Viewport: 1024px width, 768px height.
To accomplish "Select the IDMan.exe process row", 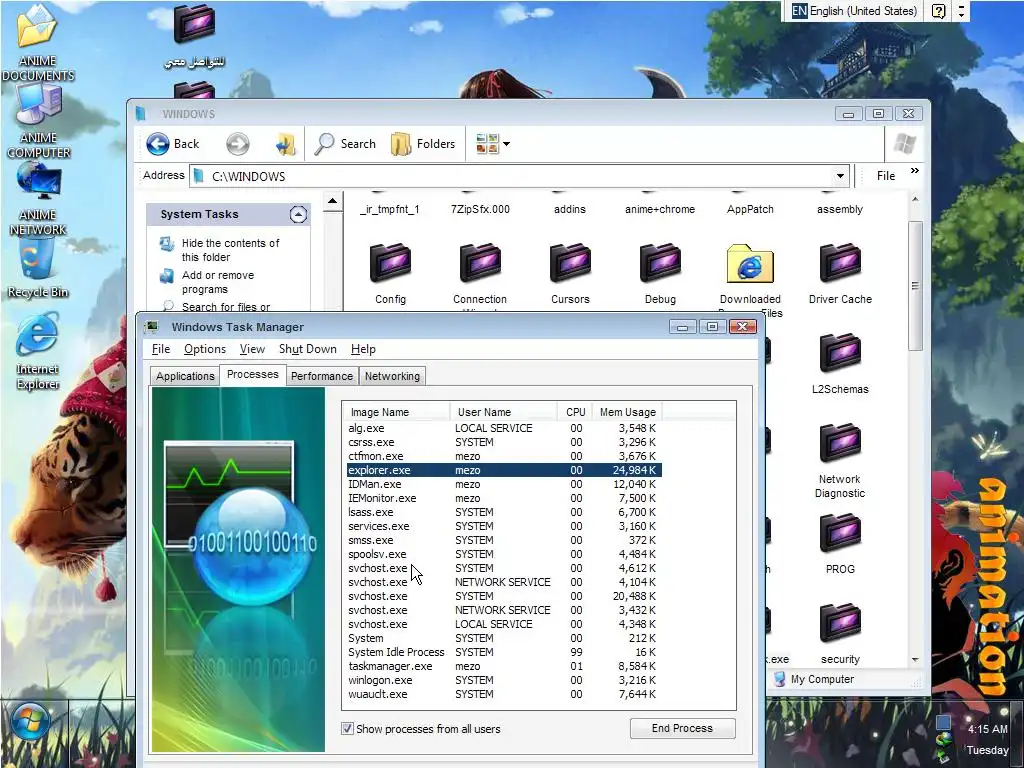I will tap(504, 484).
